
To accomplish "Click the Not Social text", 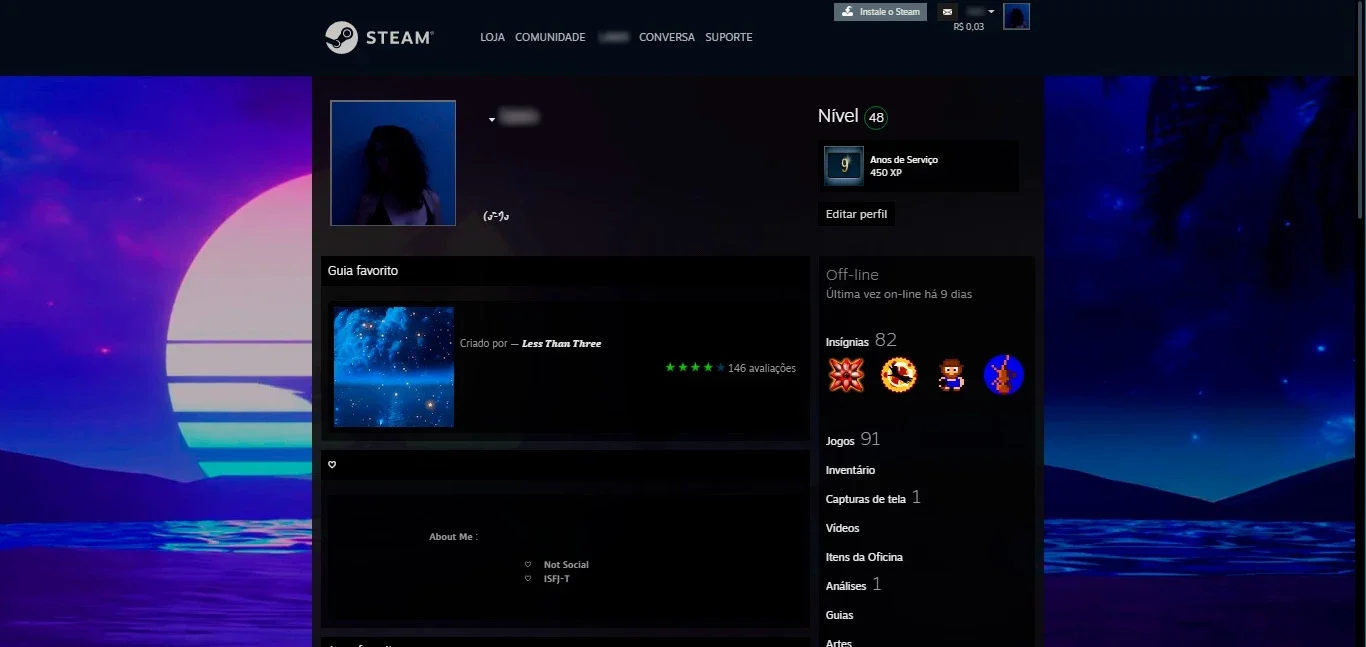I will tap(566, 565).
